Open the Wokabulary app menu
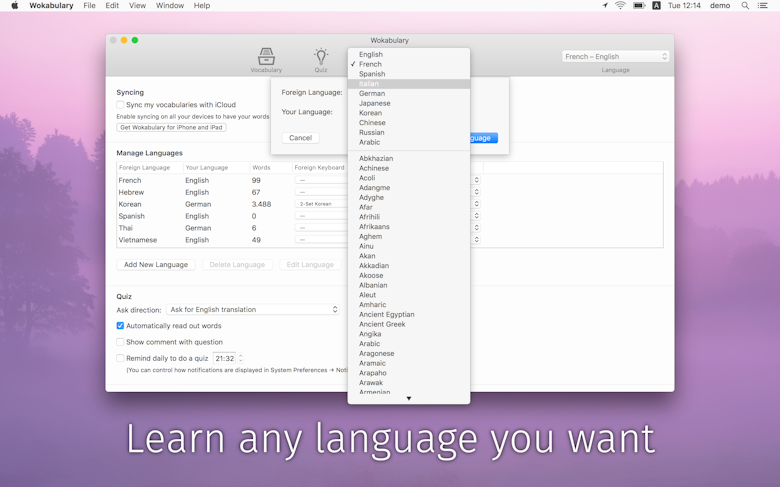Image resolution: width=780 pixels, height=487 pixels. coord(51,5)
